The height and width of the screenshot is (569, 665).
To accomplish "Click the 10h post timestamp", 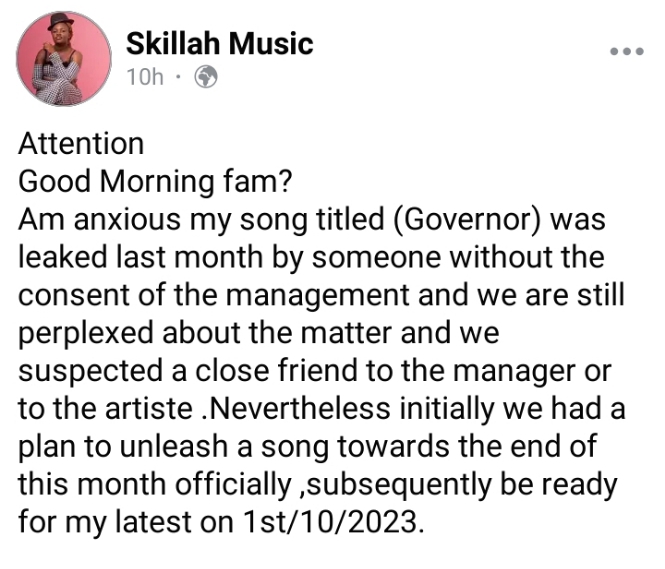I will tap(145, 77).
